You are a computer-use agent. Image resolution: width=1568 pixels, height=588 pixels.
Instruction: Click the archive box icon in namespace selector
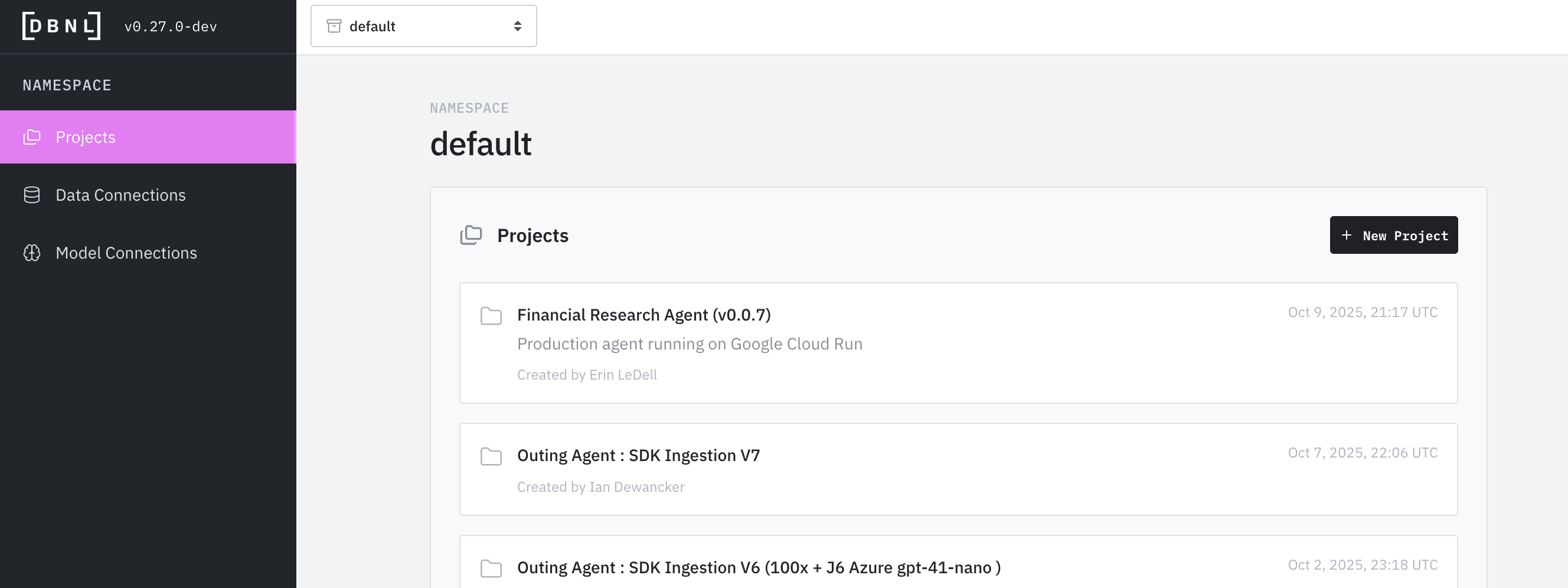coord(334,26)
